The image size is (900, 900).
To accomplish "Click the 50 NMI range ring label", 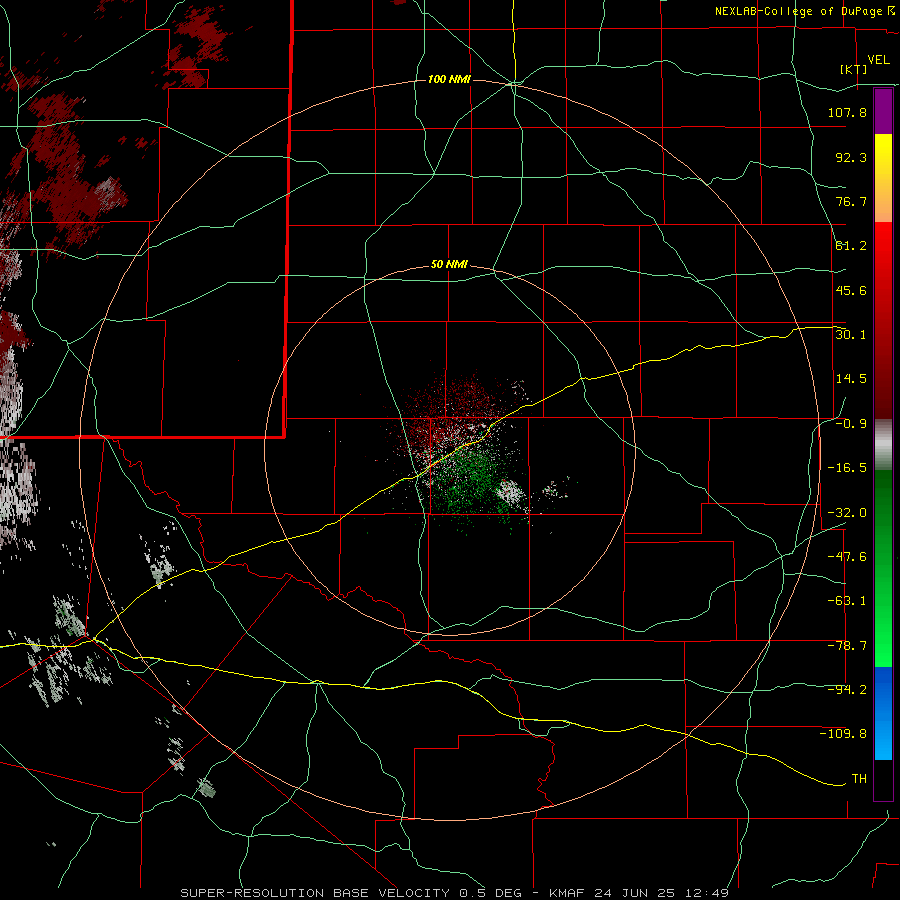I will pyautogui.click(x=449, y=265).
